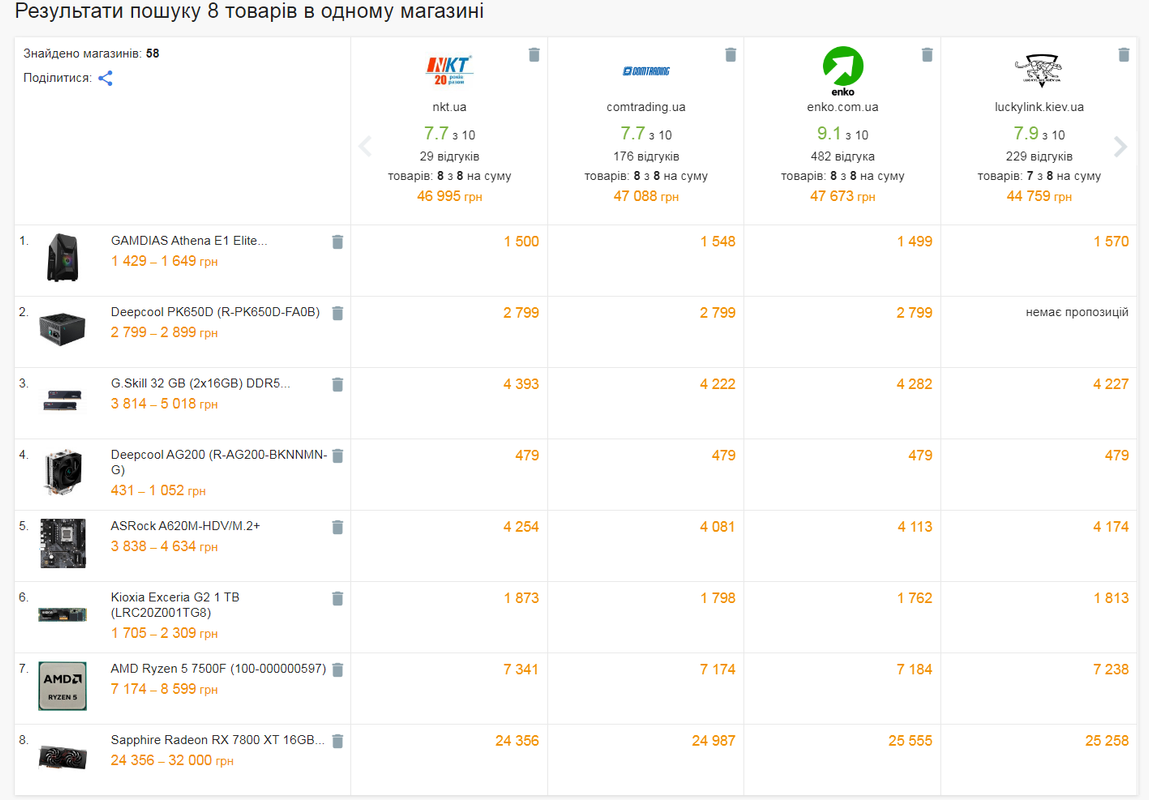Click price 25 555 at enko.com.ua

910,741
